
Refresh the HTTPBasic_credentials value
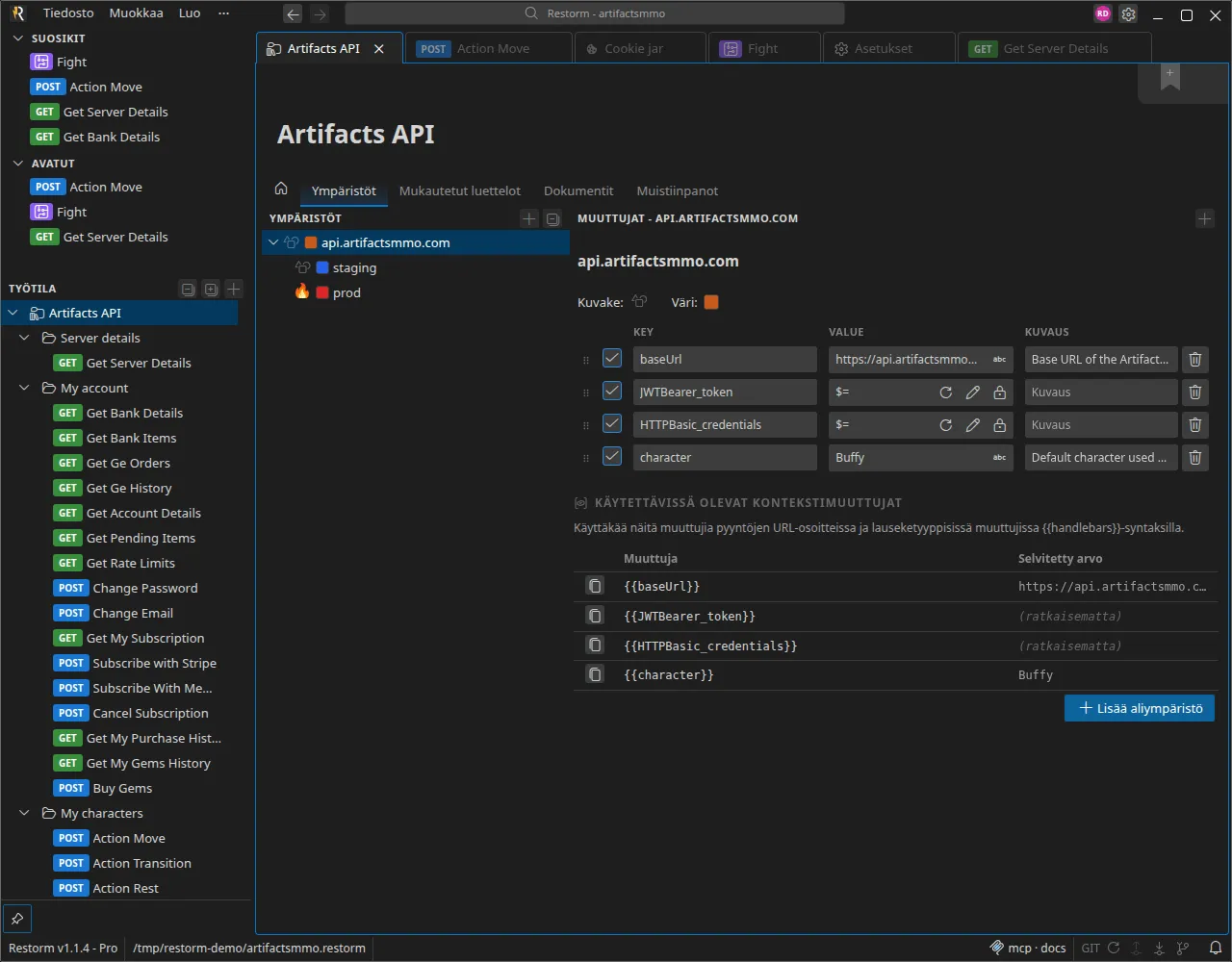point(946,425)
